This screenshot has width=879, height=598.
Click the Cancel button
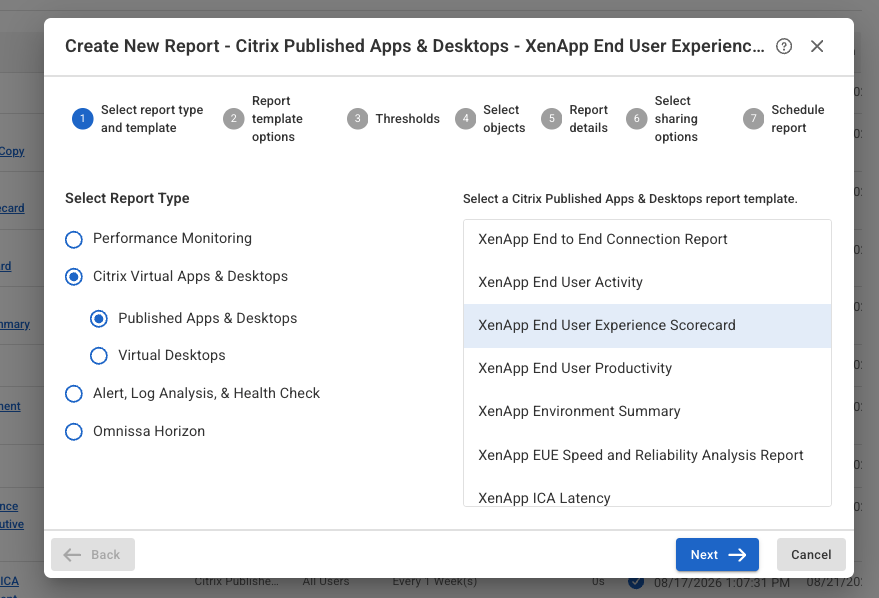pos(811,555)
